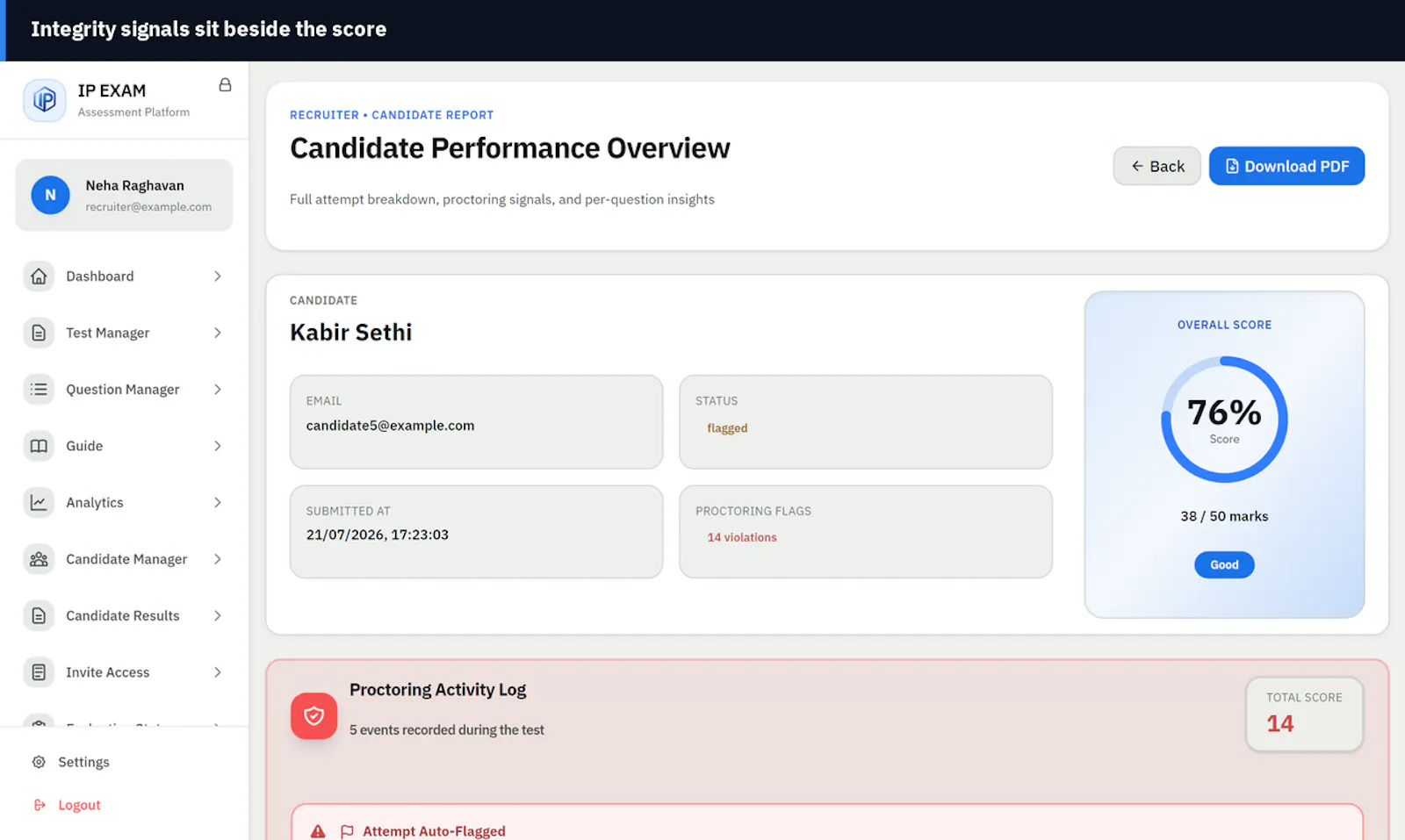The image size is (1405, 840).
Task: Open the Invite Access menu item
Action: (124, 672)
